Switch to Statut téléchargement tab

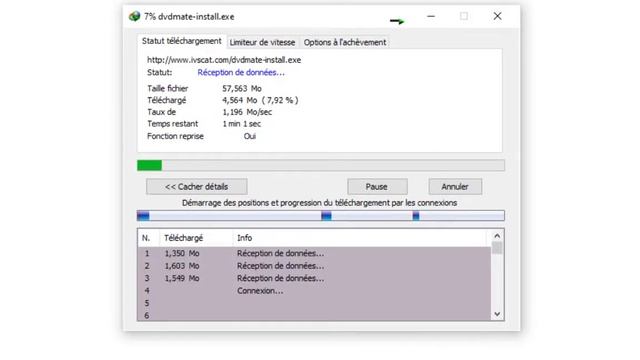point(182,41)
